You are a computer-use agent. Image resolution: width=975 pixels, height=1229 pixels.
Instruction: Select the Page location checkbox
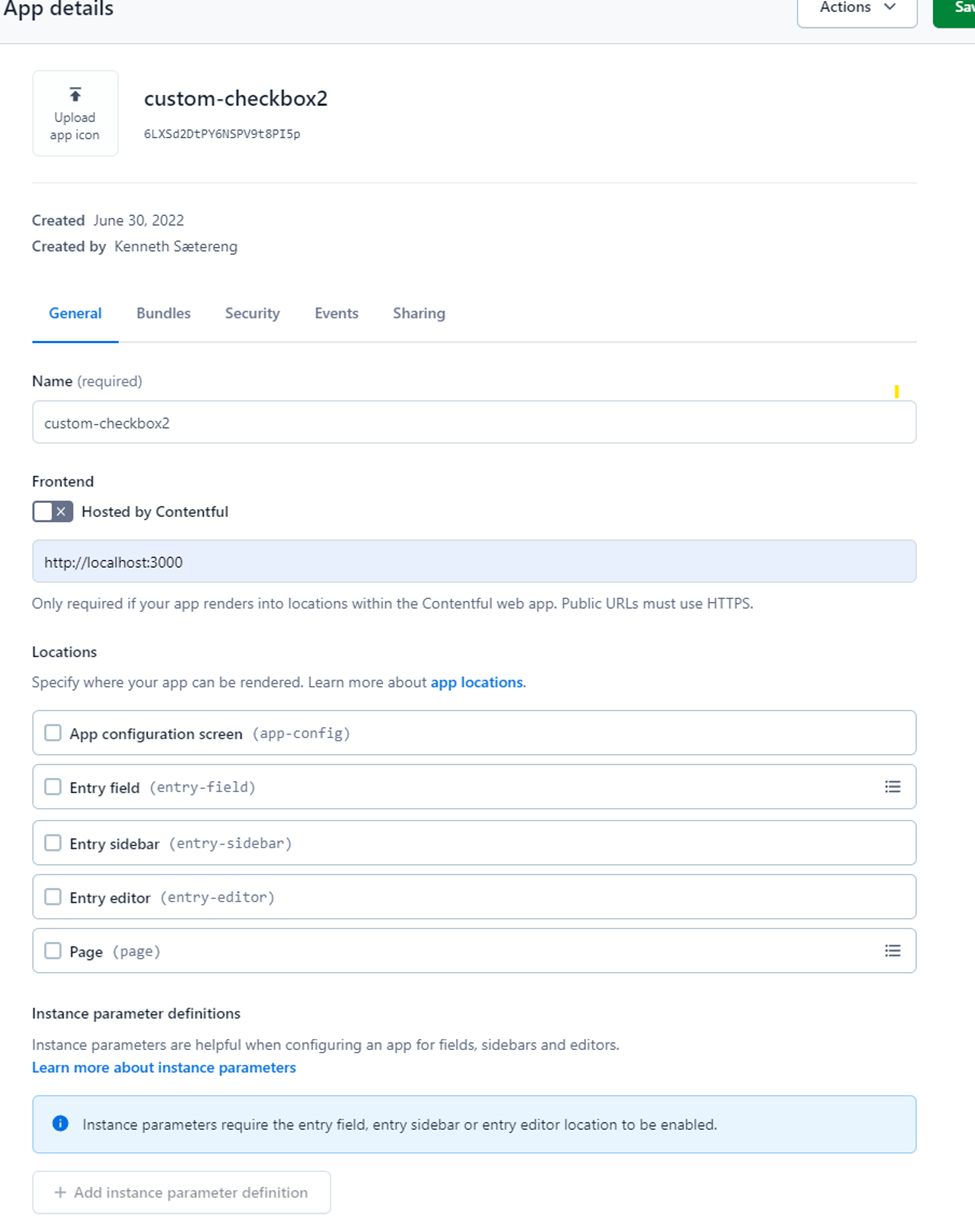click(53, 951)
